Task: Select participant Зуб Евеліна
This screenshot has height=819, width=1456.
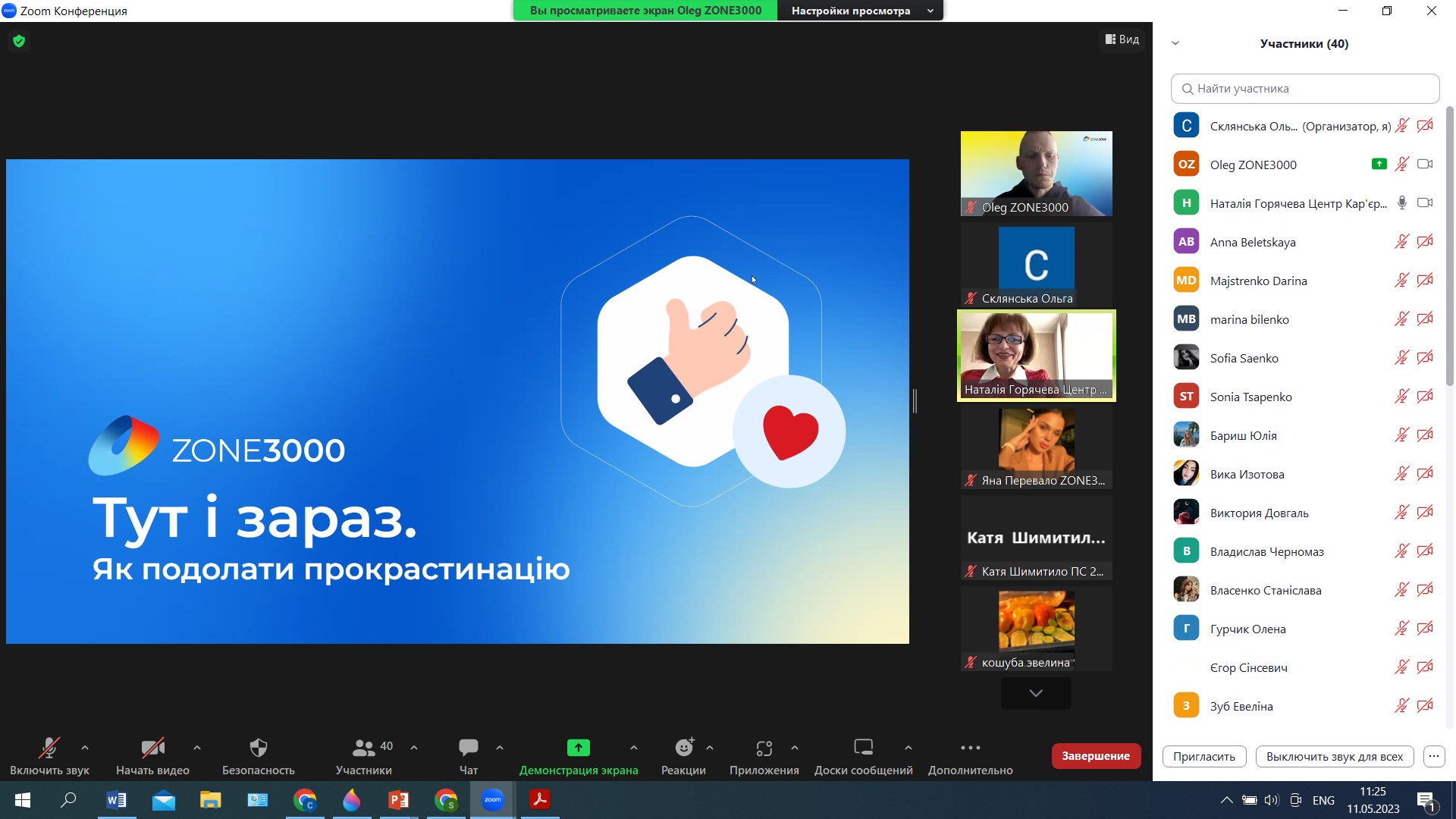Action: 1304,706
